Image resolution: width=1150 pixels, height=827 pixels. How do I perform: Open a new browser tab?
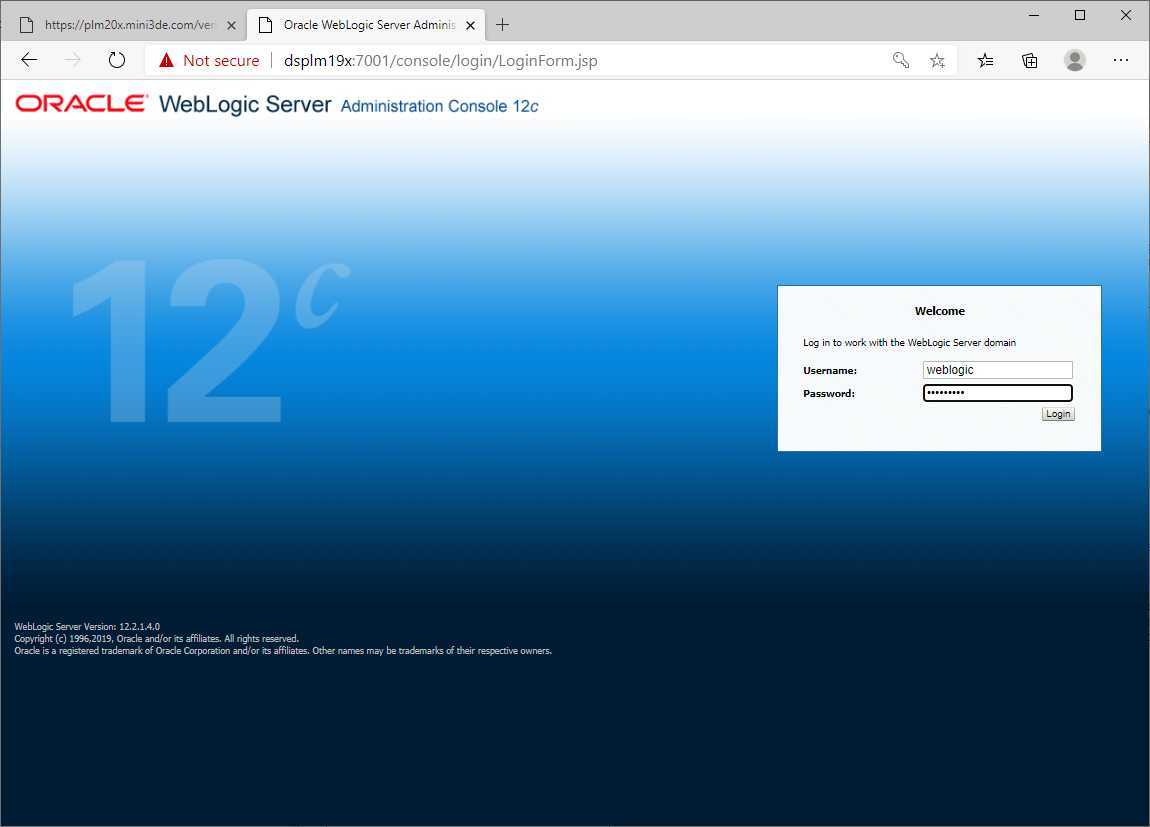tap(502, 25)
